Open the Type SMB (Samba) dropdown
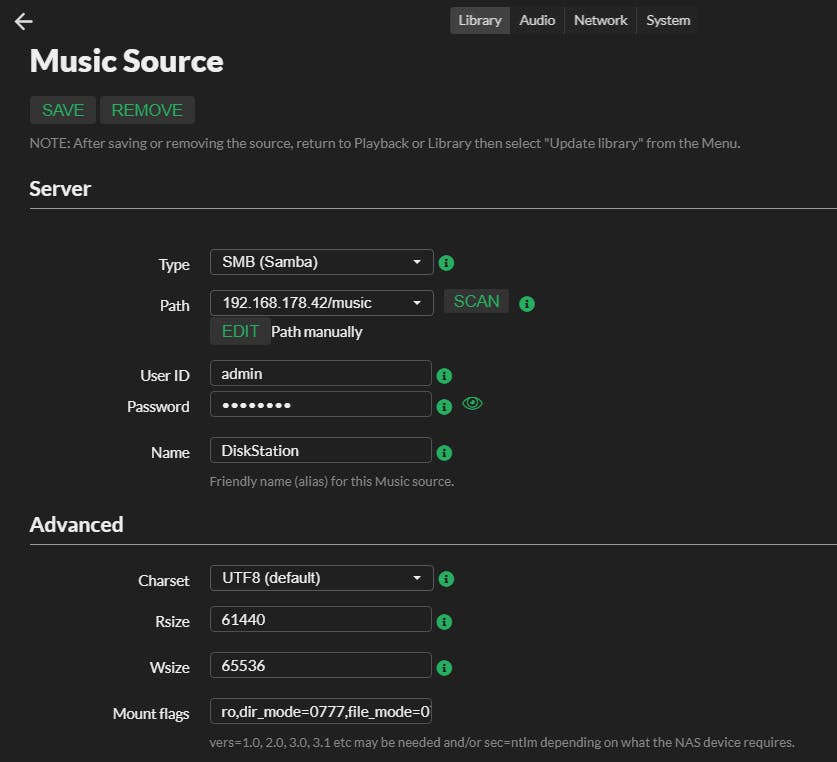This screenshot has width=837, height=762. (321, 262)
